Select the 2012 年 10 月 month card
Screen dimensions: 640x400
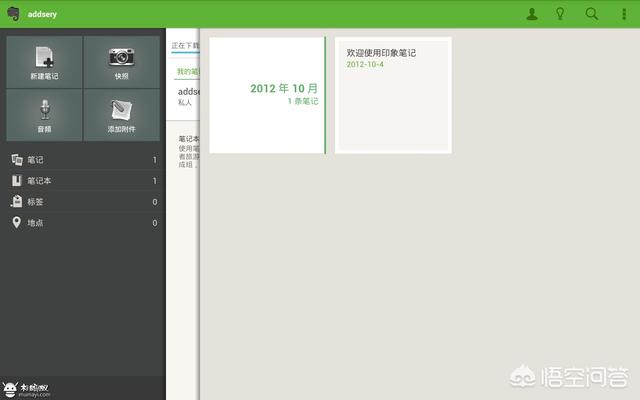[x=268, y=96]
